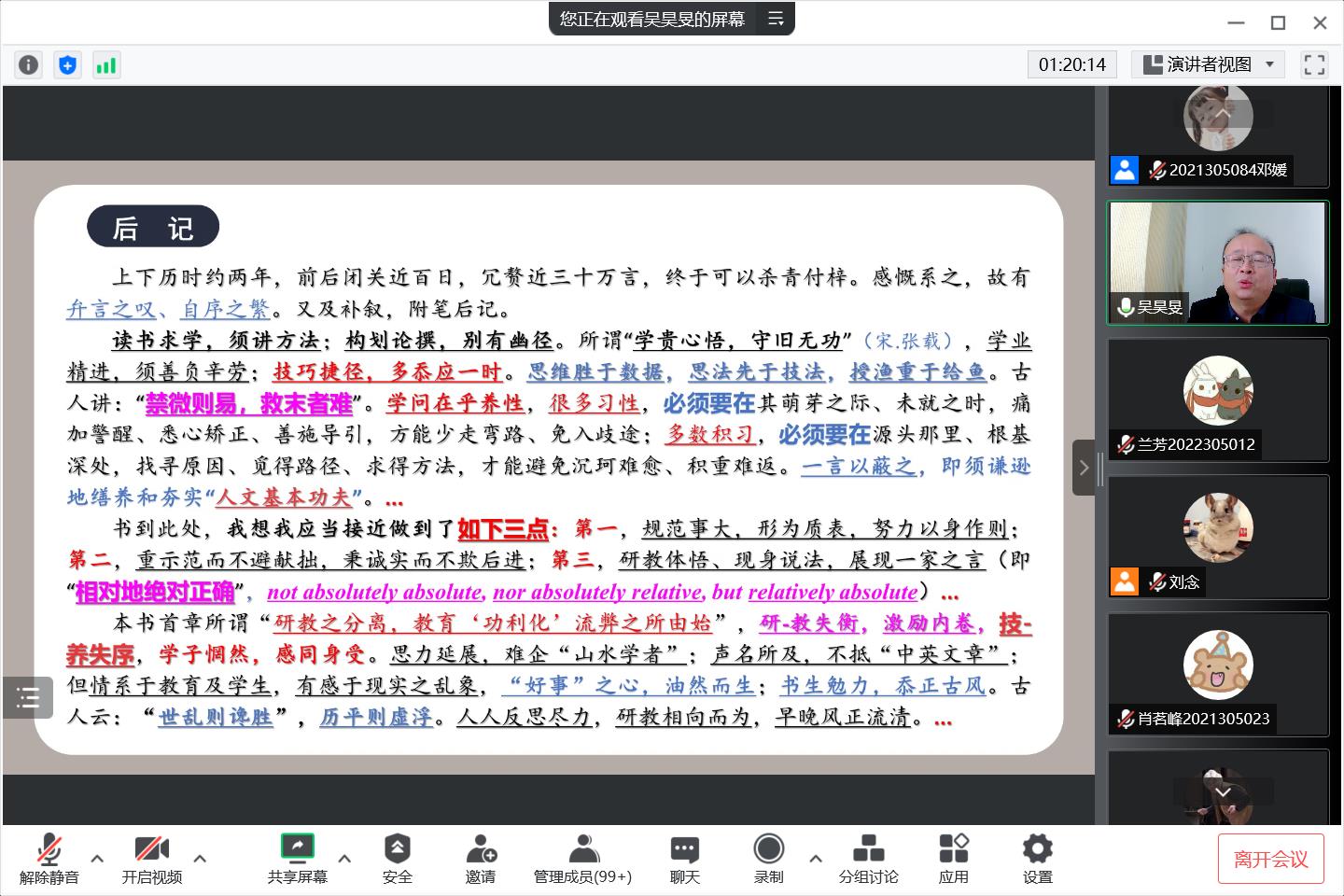Open the screen share options menu

[344, 858]
